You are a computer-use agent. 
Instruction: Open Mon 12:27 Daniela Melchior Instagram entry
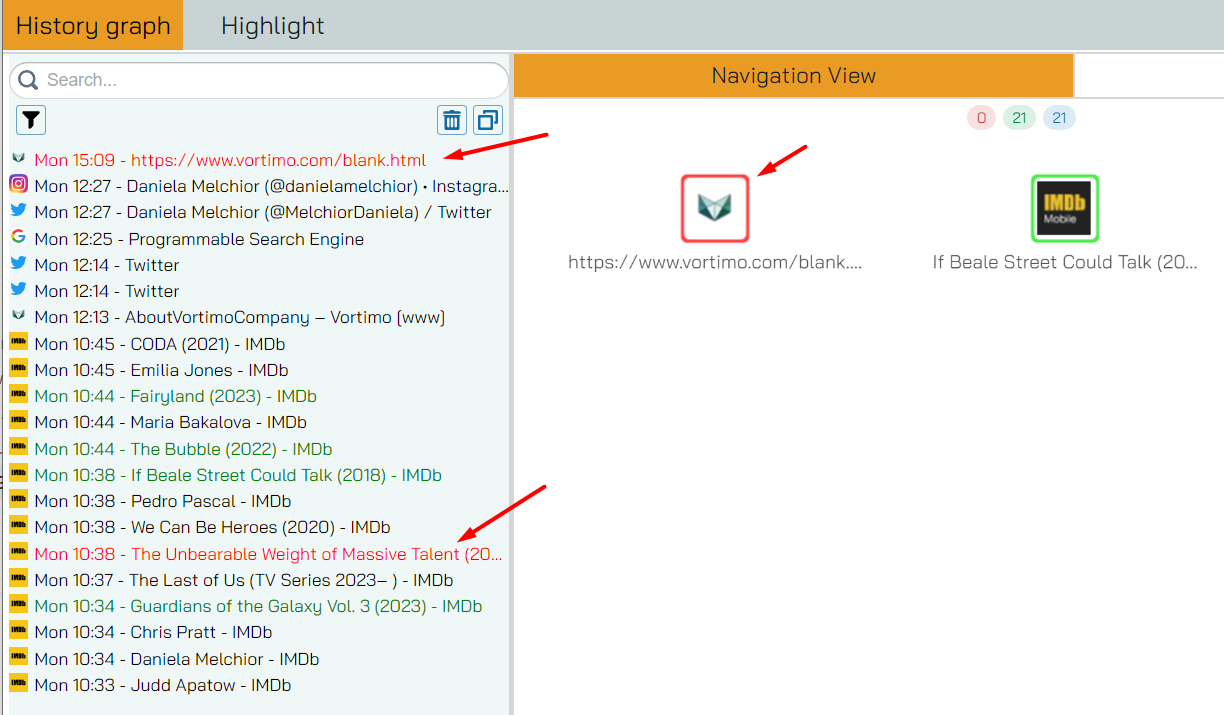(x=271, y=186)
